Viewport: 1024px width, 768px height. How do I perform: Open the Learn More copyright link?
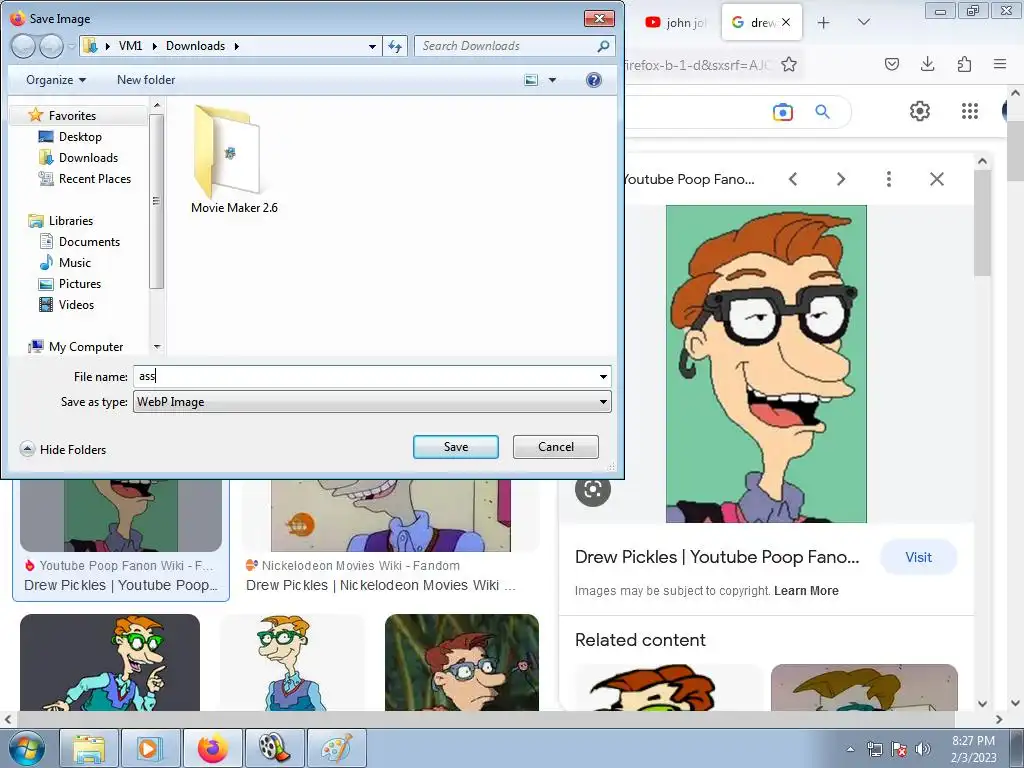tap(806, 590)
